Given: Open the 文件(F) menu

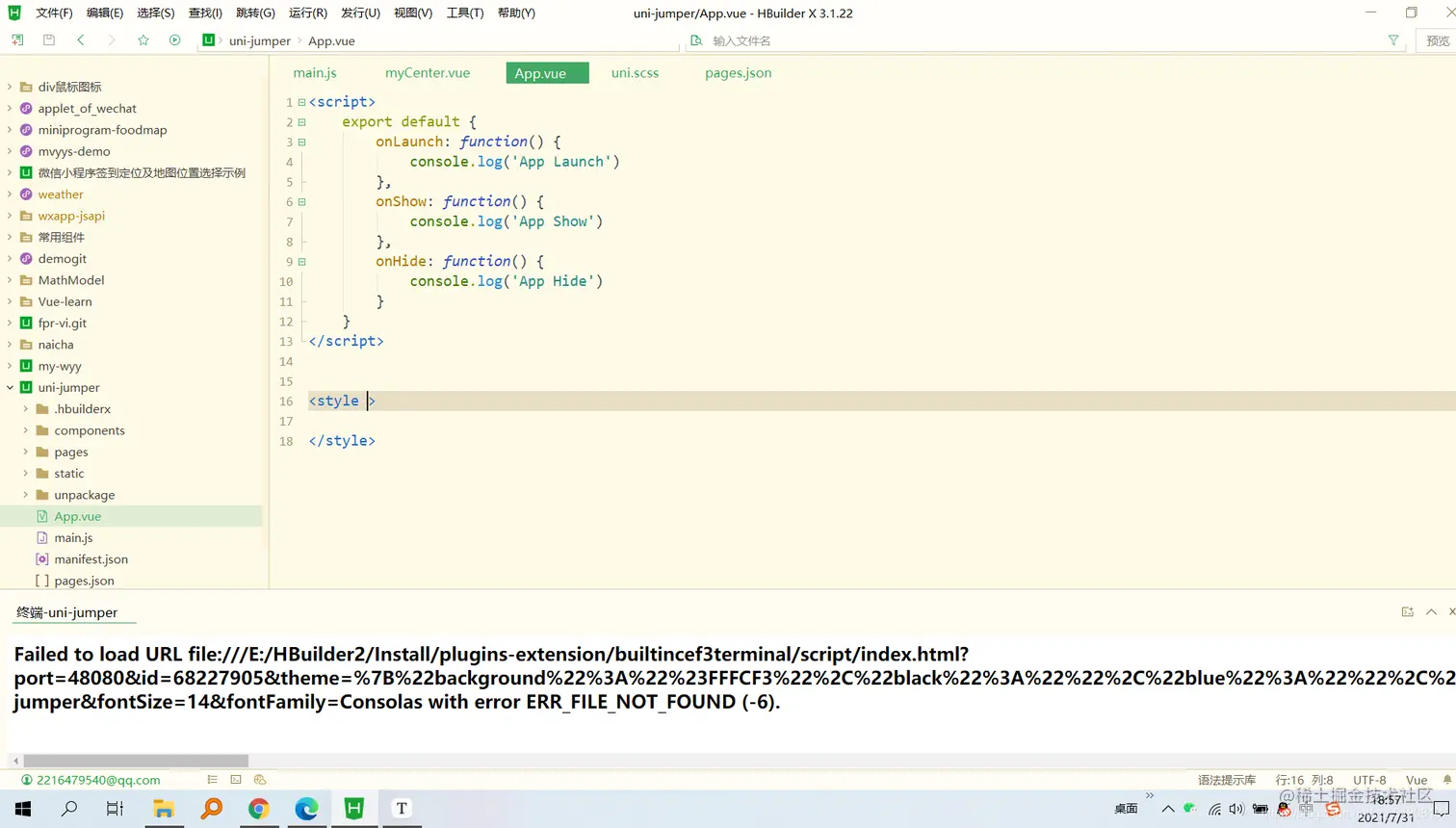Looking at the screenshot, I should (54, 13).
